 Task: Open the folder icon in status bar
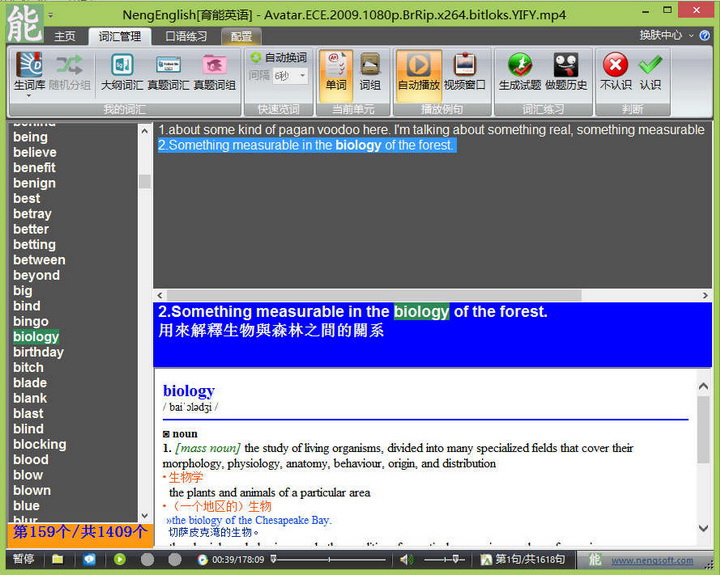coord(57,559)
